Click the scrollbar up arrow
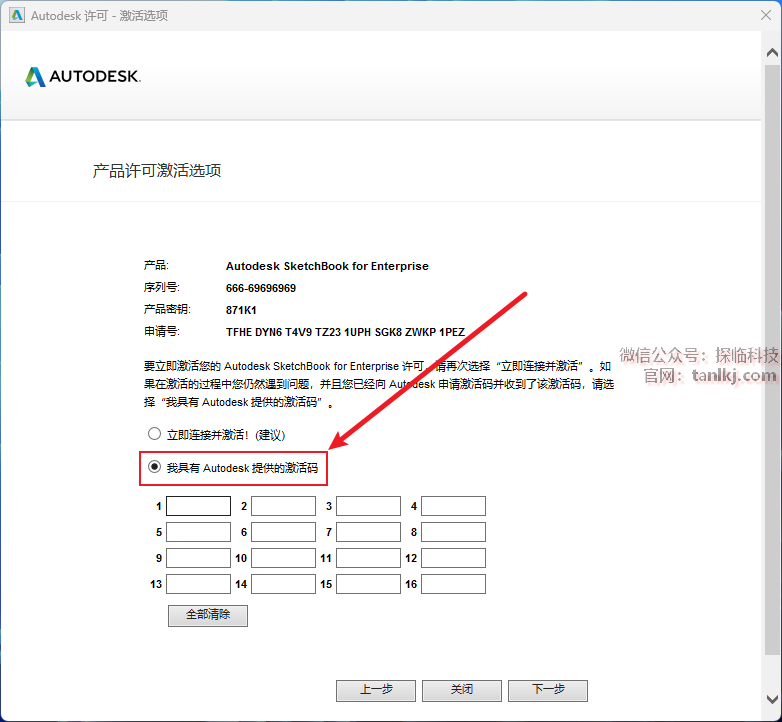 click(x=772, y=52)
